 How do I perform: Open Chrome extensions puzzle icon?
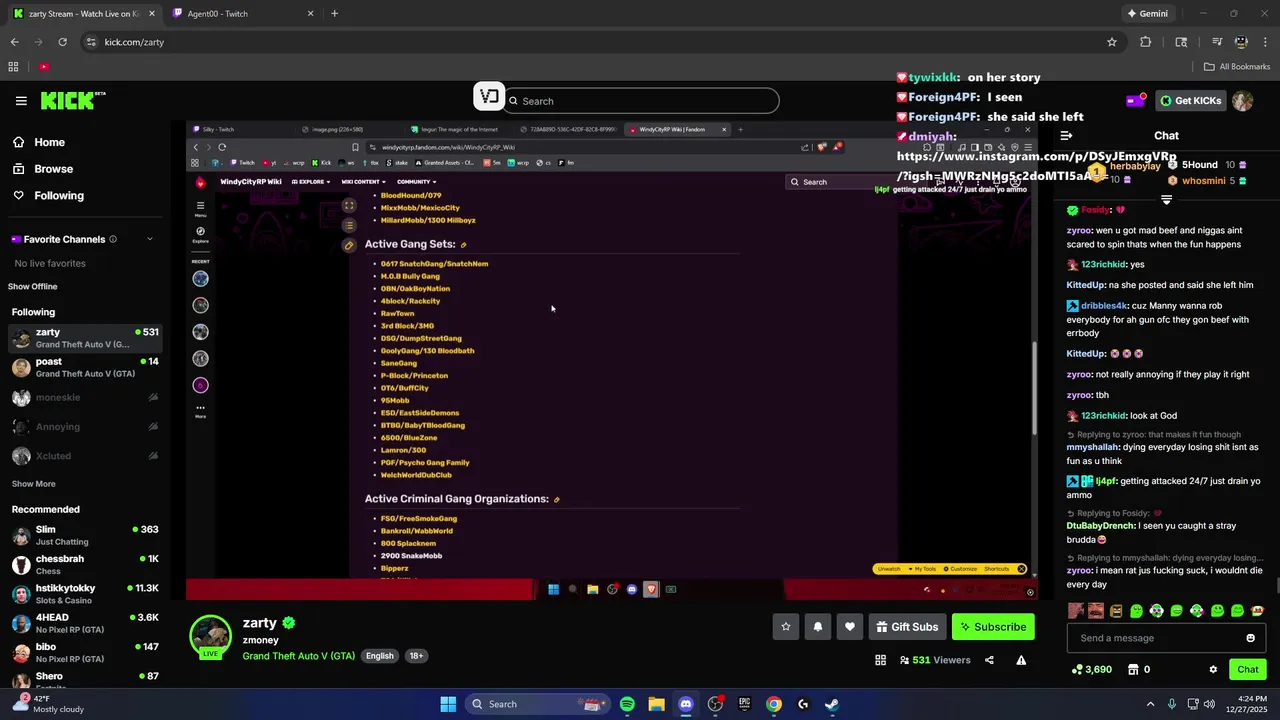pyautogui.click(x=1146, y=42)
